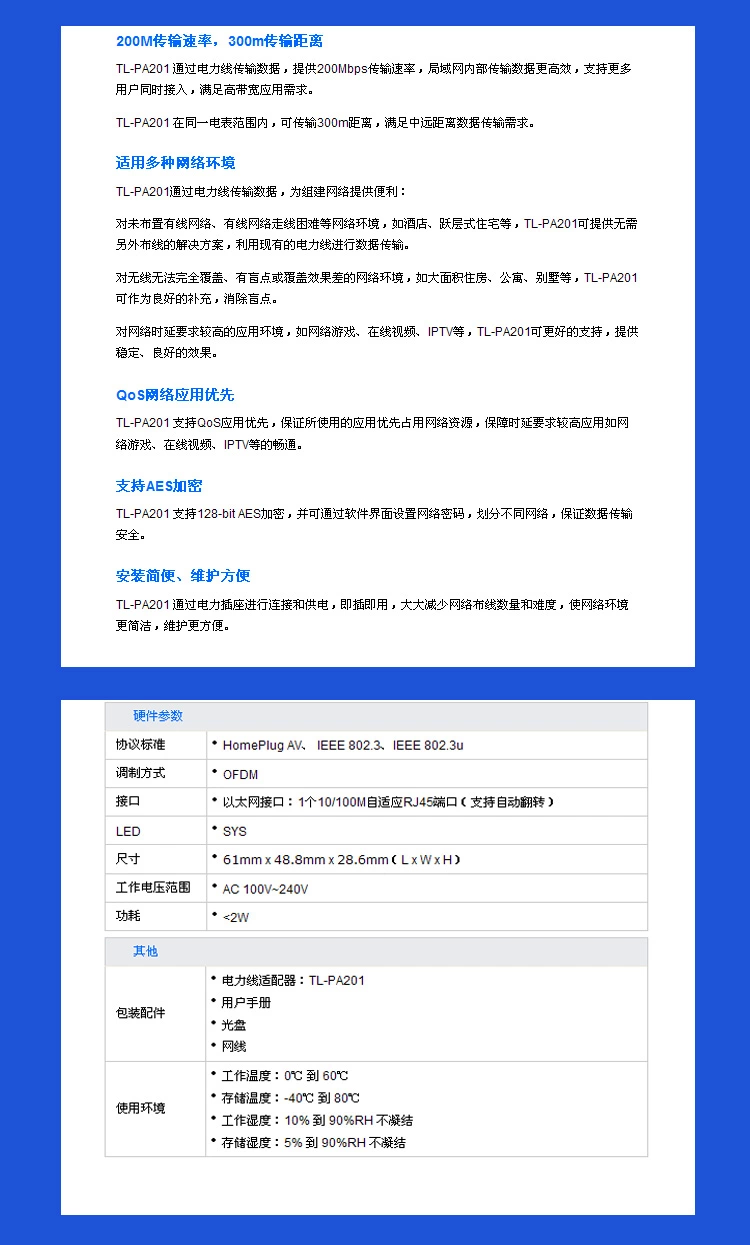Select the '工作电压范围' row label

(x=152, y=888)
